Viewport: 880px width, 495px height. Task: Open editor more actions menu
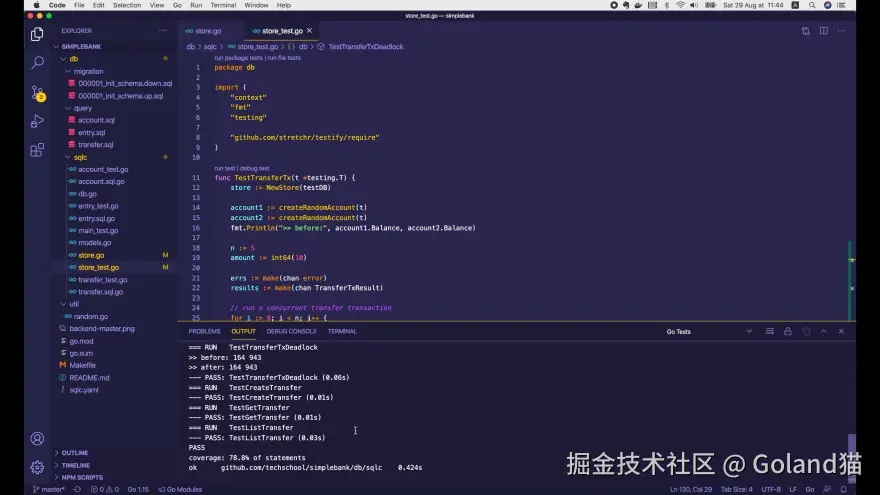click(841, 31)
